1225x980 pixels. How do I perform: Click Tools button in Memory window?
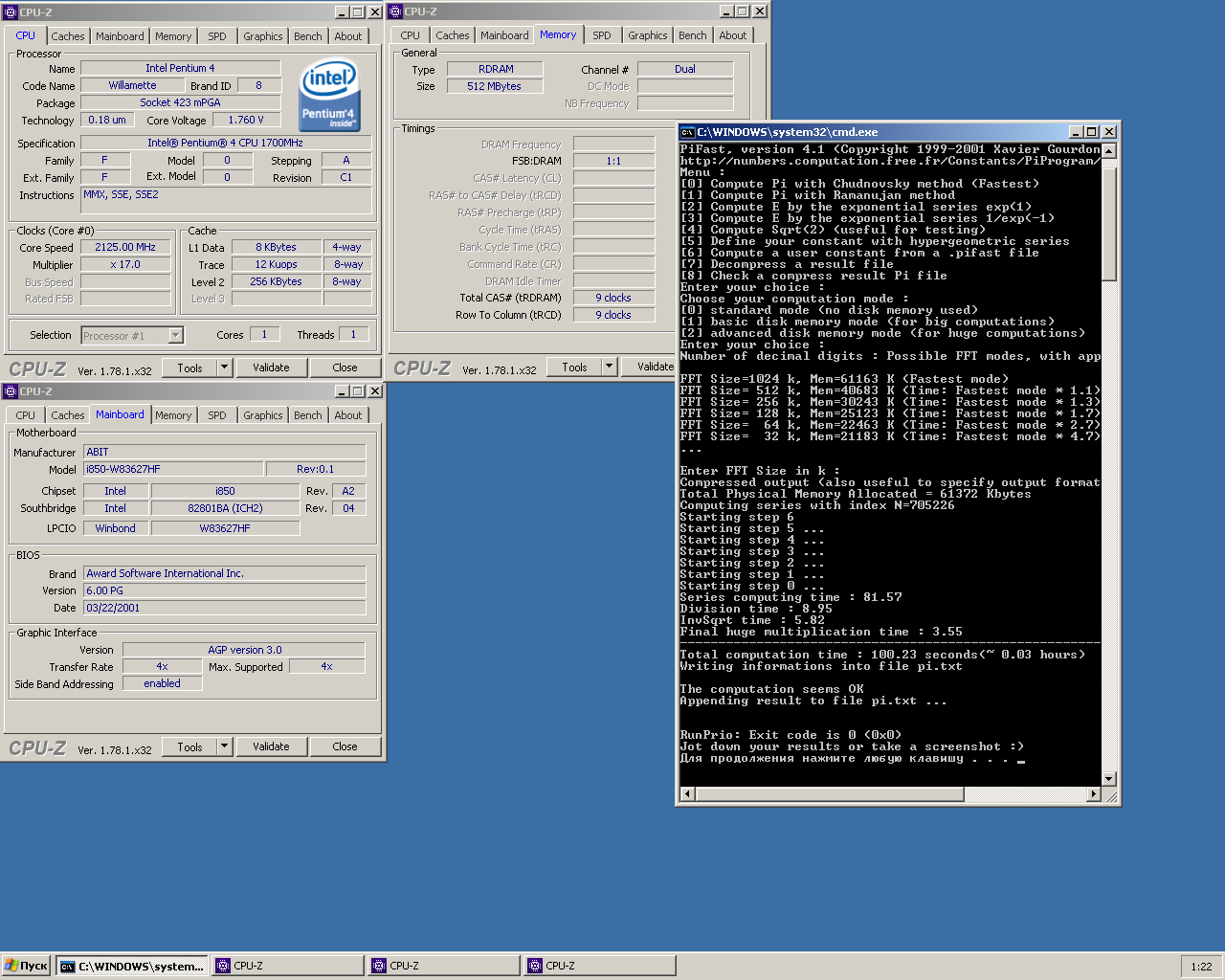pos(574,367)
